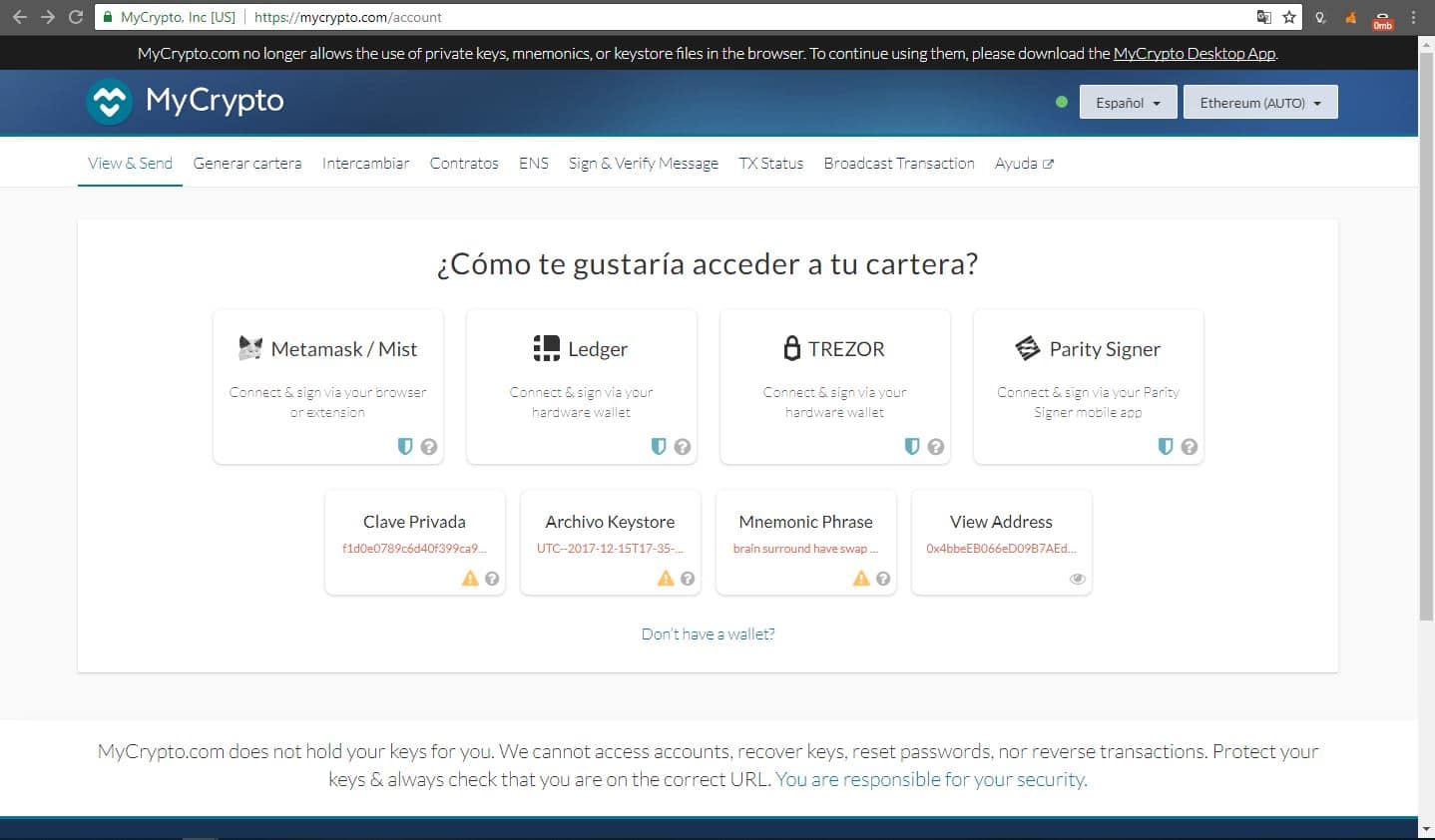Click the shield icon on the Parity Signer card

(x=1166, y=447)
